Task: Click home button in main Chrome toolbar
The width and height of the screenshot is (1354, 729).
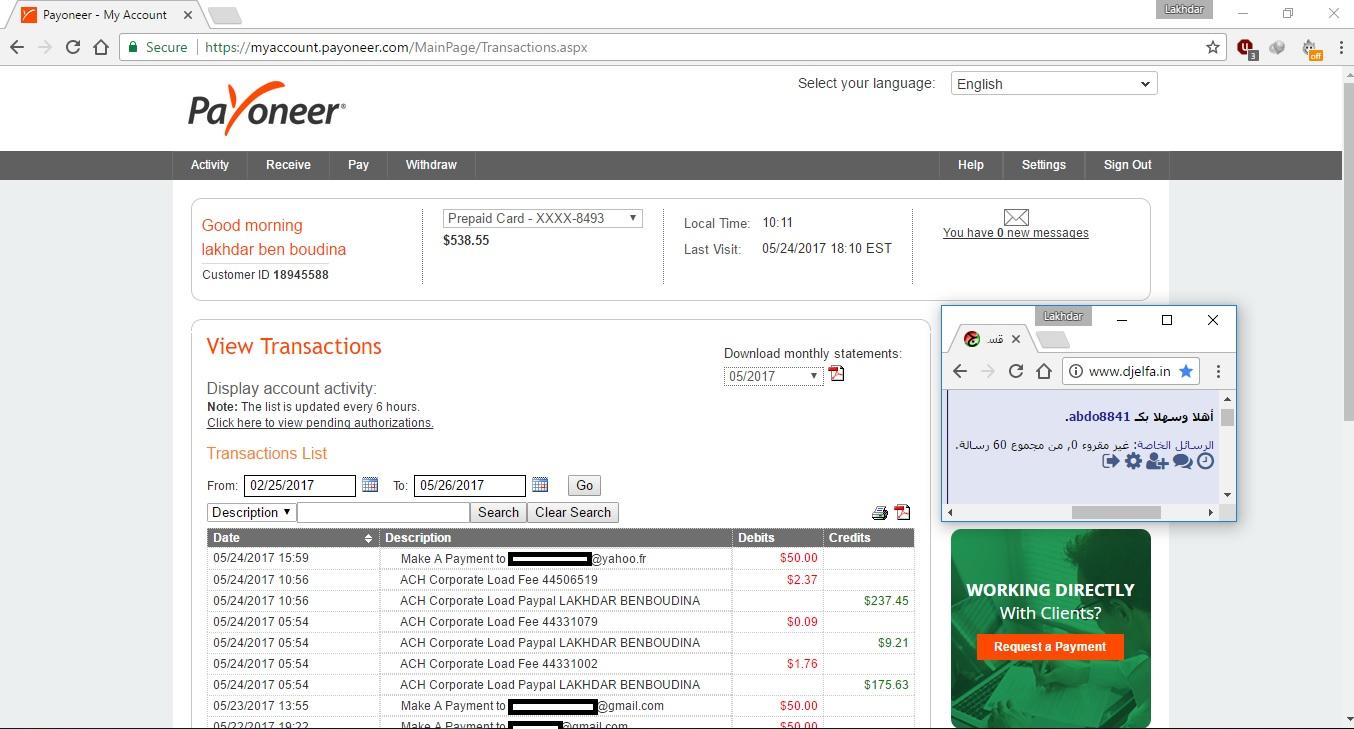Action: [100, 47]
